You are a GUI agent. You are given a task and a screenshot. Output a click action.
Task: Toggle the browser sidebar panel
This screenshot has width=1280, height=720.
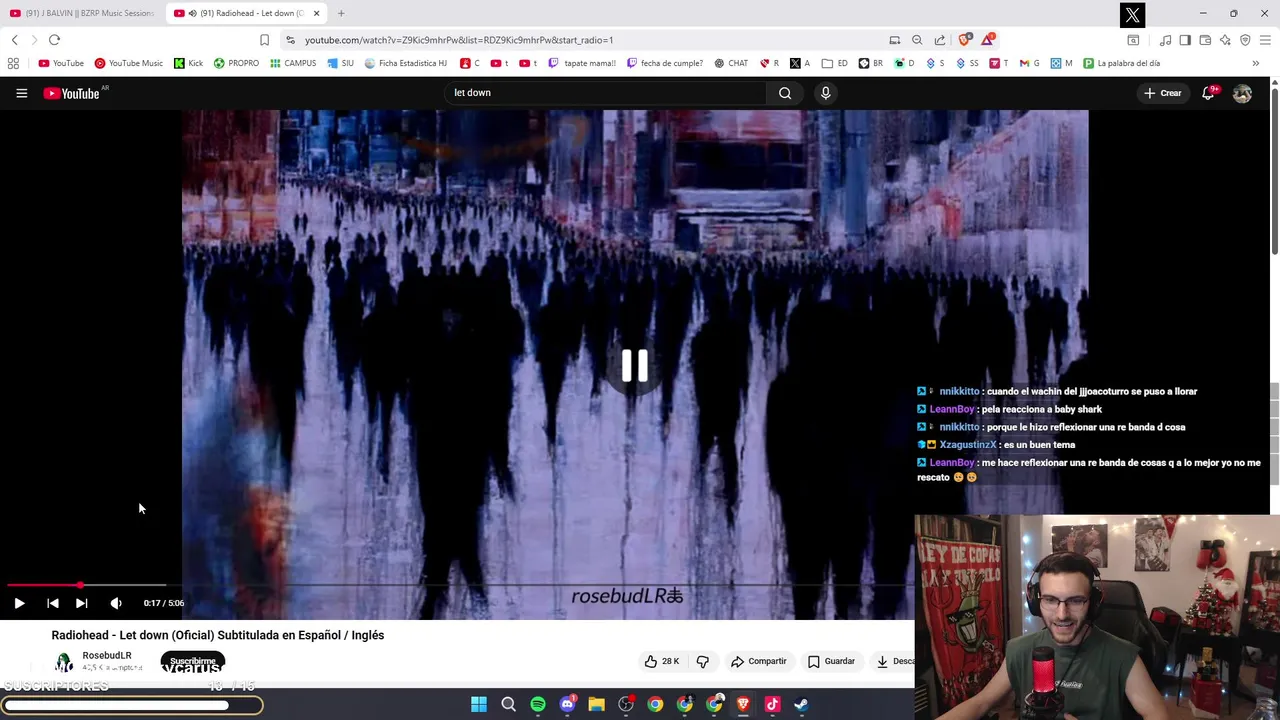coord(1185,40)
